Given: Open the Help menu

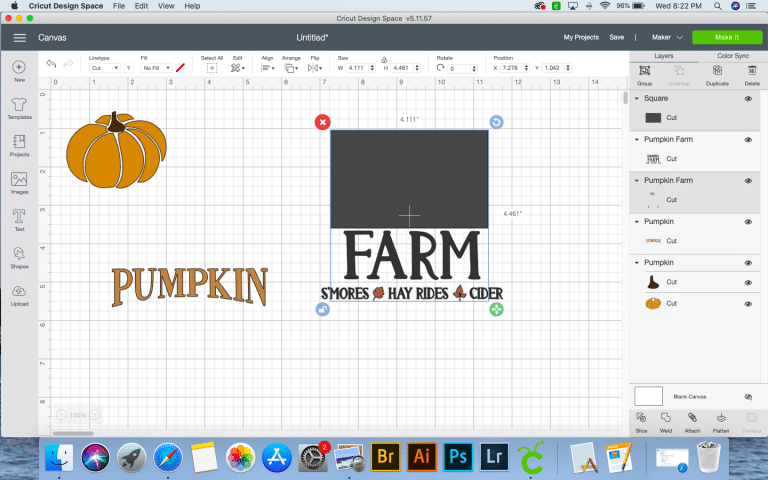Looking at the screenshot, I should (x=192, y=6).
